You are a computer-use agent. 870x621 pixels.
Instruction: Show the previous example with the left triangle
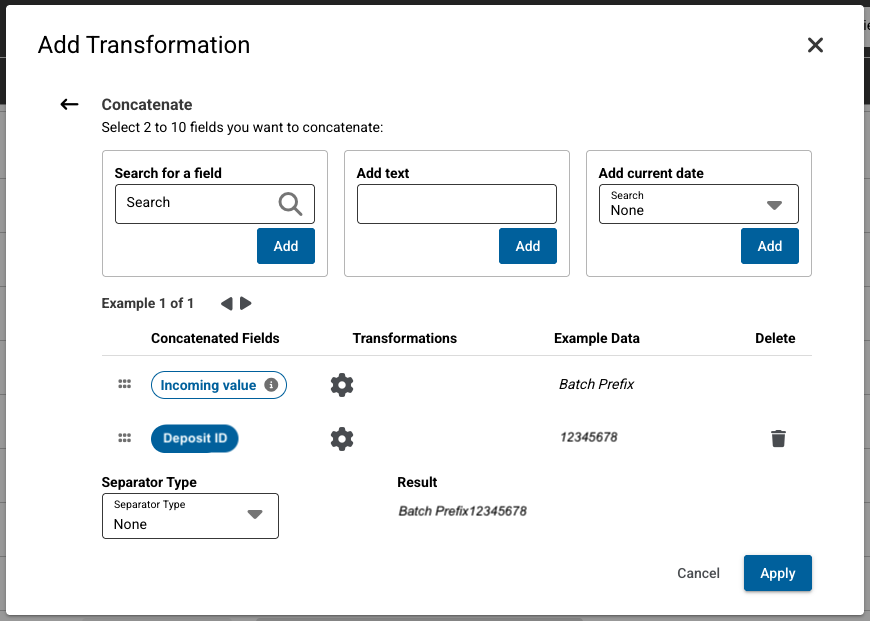click(x=226, y=304)
